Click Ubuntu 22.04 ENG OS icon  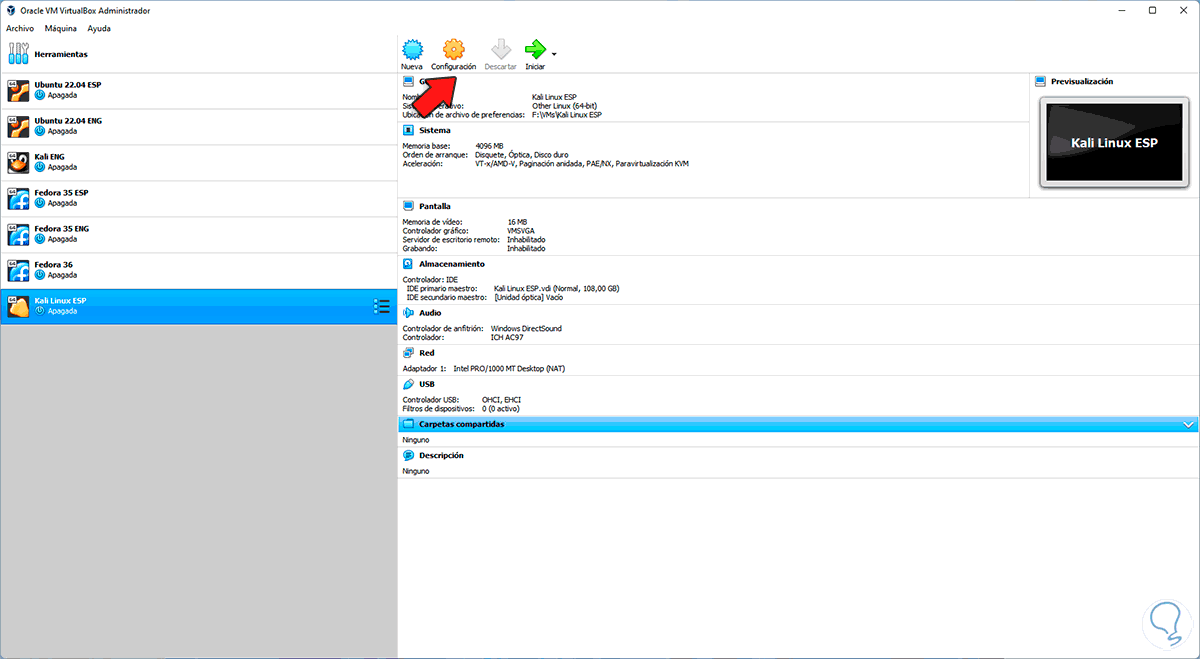pyautogui.click(x=18, y=126)
